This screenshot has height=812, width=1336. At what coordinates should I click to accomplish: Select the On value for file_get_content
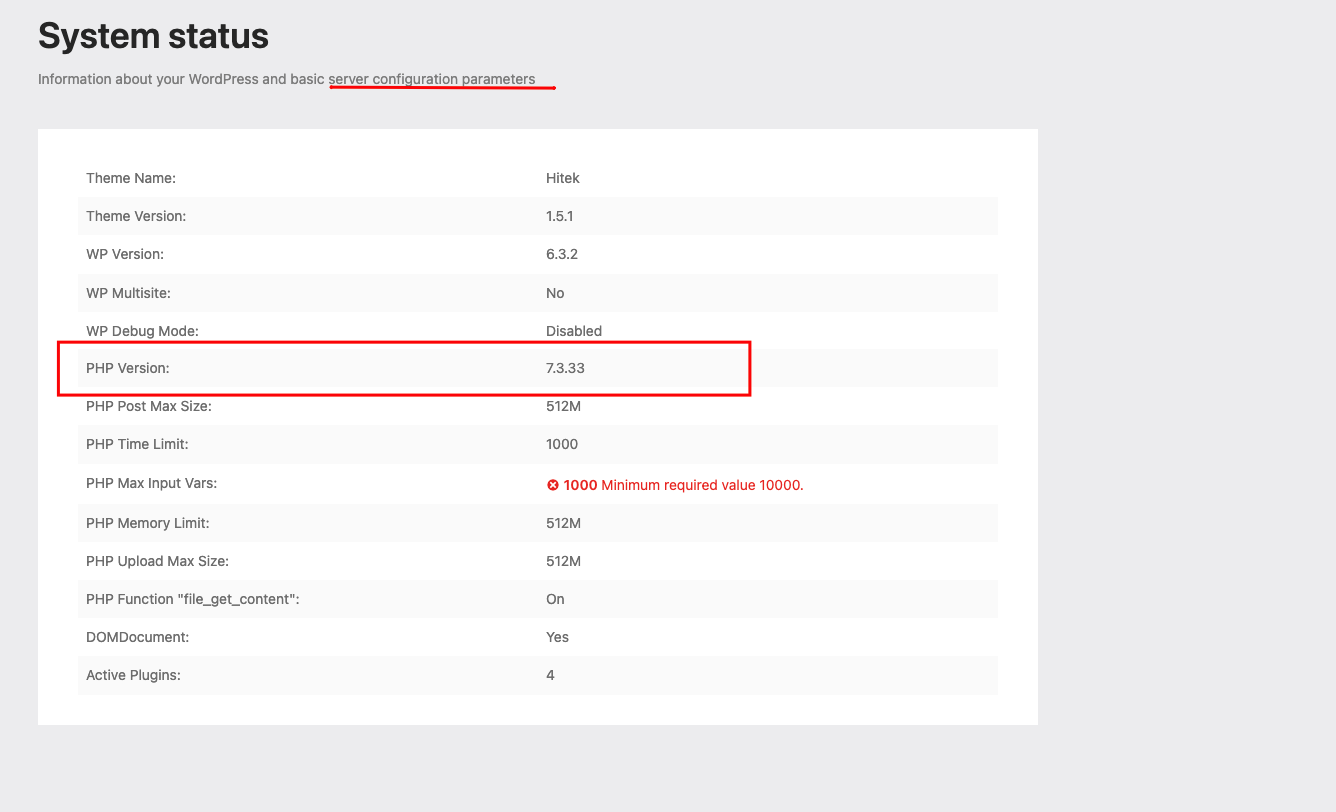pos(555,599)
